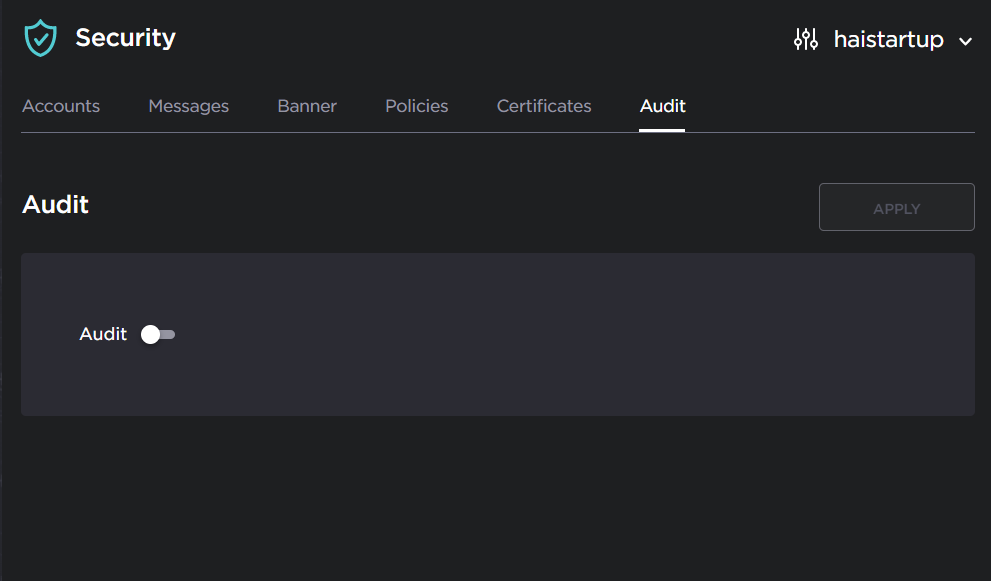Click the settings sliders icon beside haistartup
This screenshot has height=581, width=991.
pyautogui.click(x=805, y=40)
